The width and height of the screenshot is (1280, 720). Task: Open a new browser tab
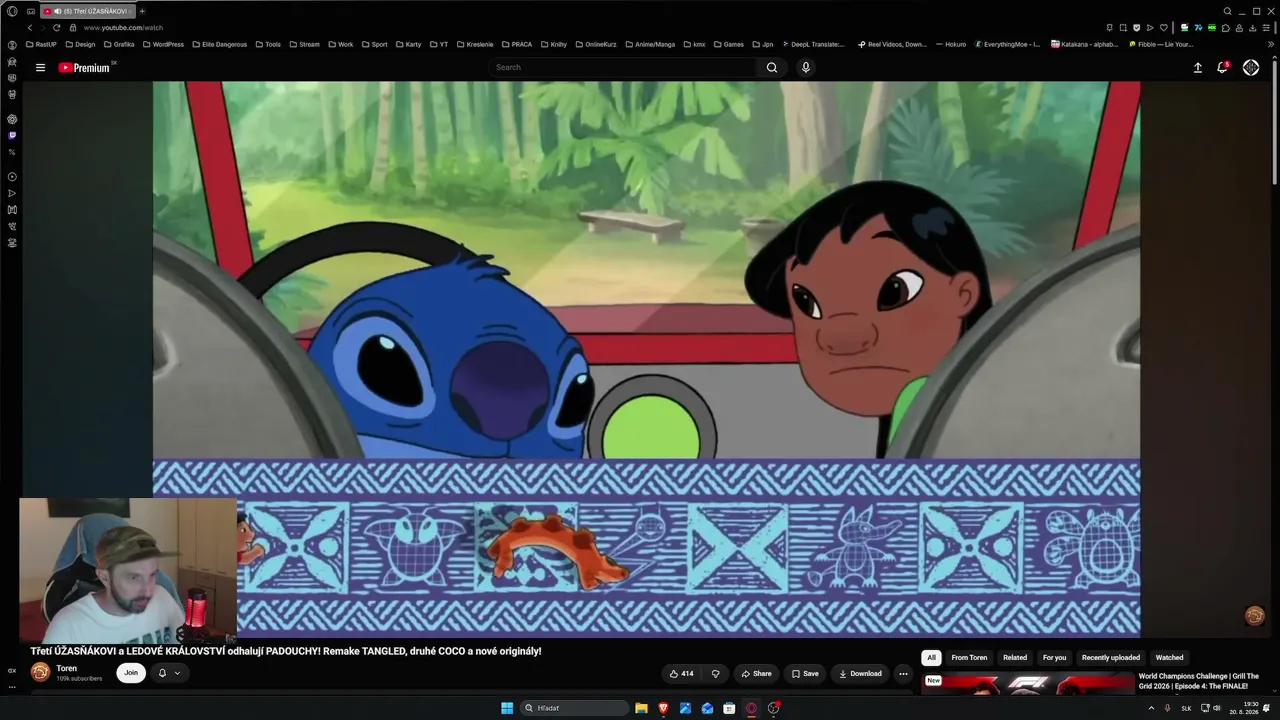pos(142,11)
